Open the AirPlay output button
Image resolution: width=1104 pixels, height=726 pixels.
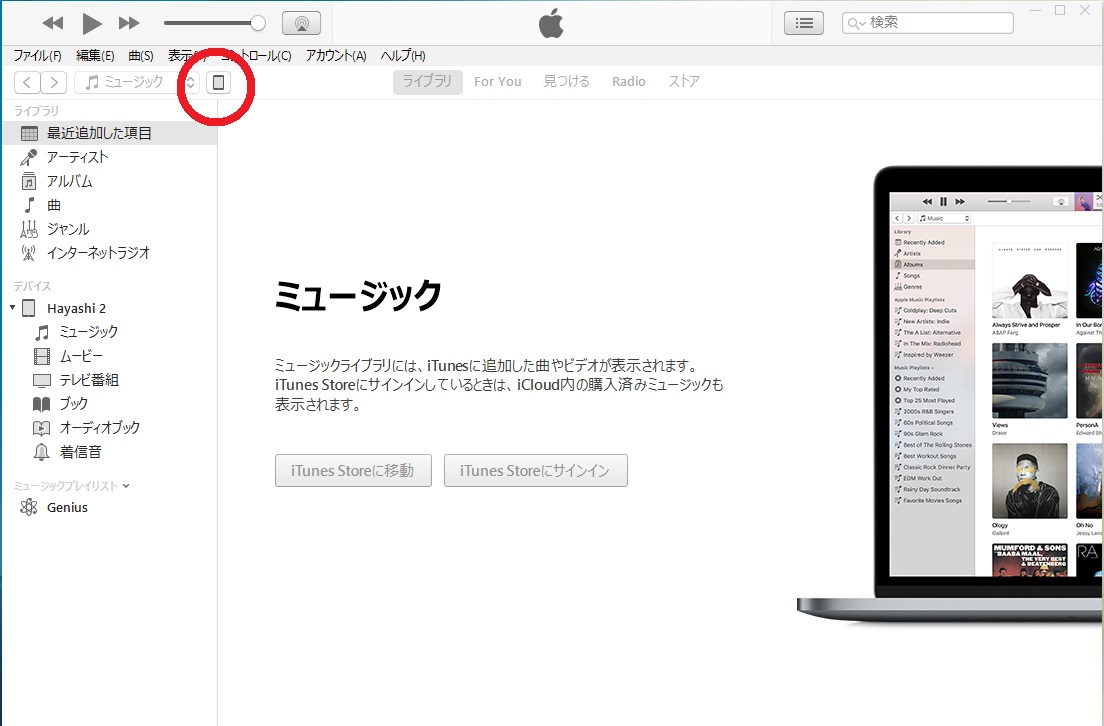pyautogui.click(x=301, y=23)
